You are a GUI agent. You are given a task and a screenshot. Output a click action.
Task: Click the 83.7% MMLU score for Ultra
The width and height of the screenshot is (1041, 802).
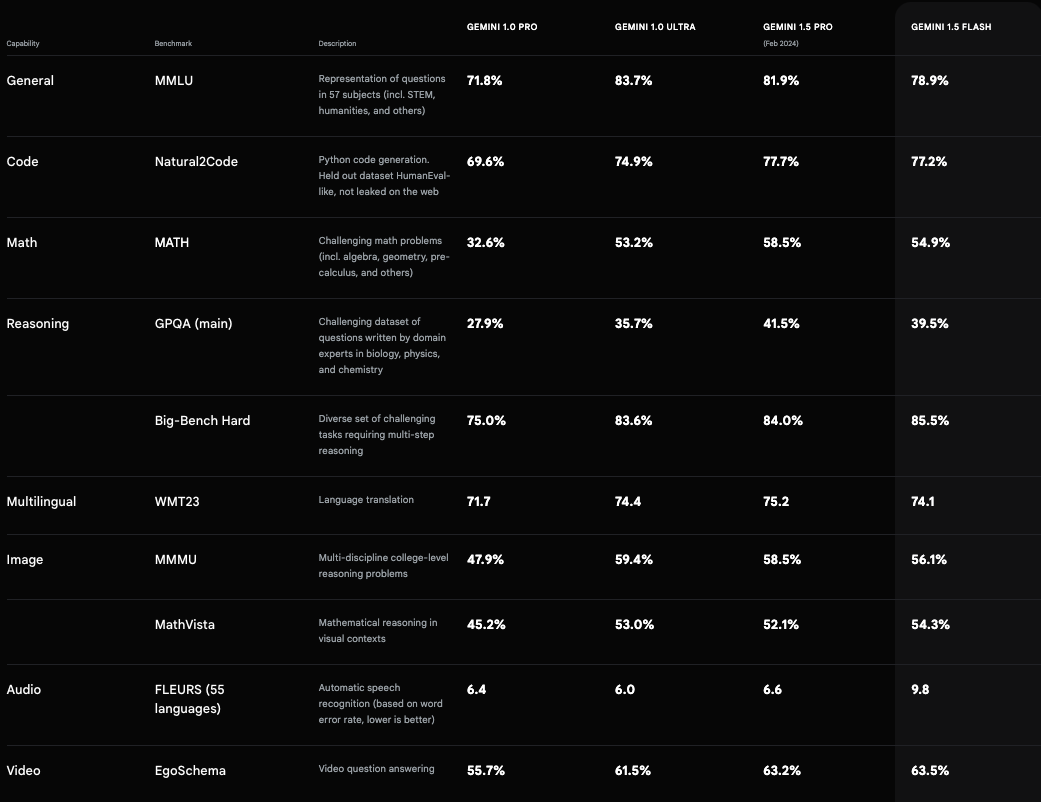point(633,81)
